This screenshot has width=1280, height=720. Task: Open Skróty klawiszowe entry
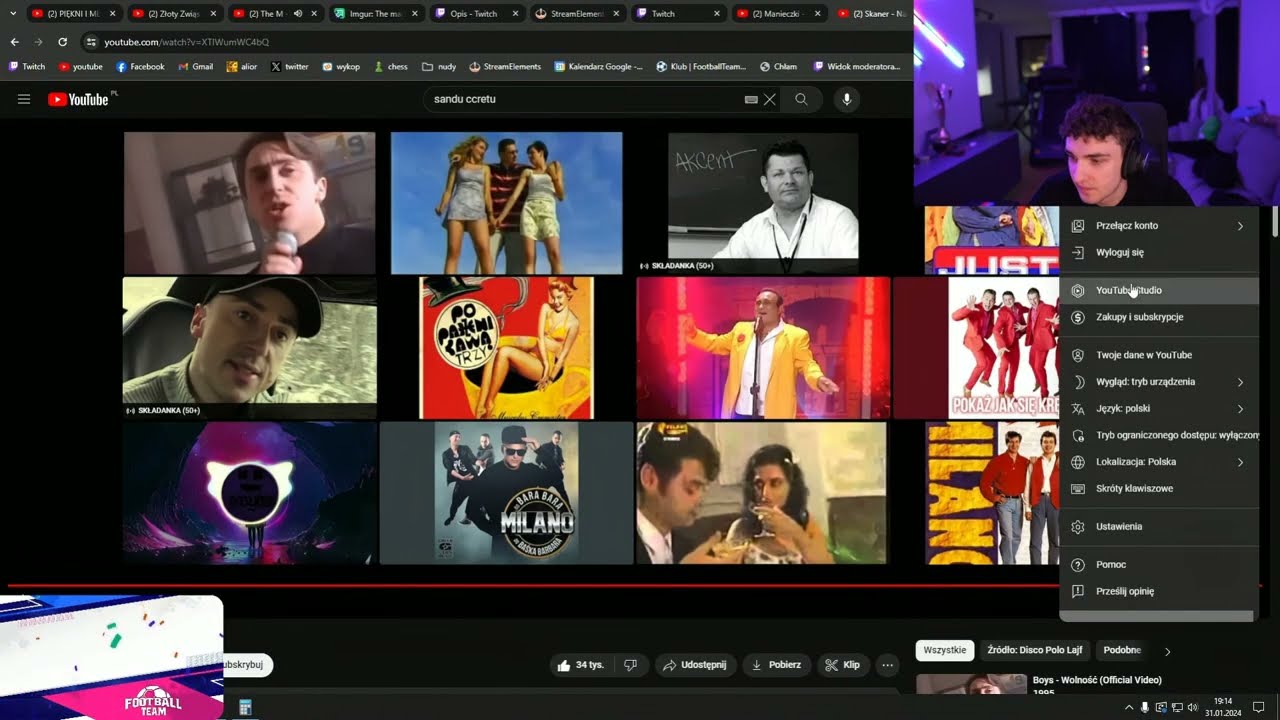[1159, 489]
